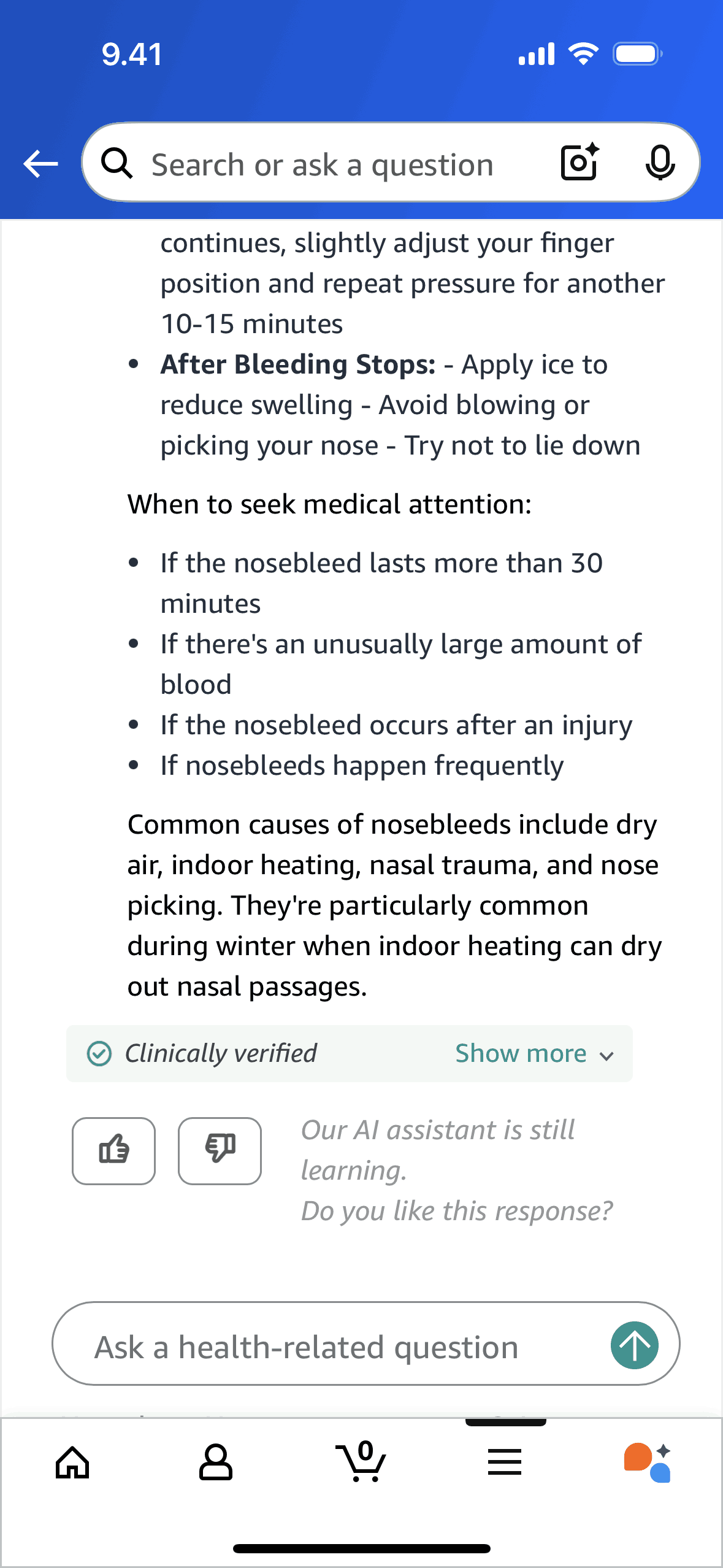Click the Show more chevron arrow

click(x=607, y=1056)
